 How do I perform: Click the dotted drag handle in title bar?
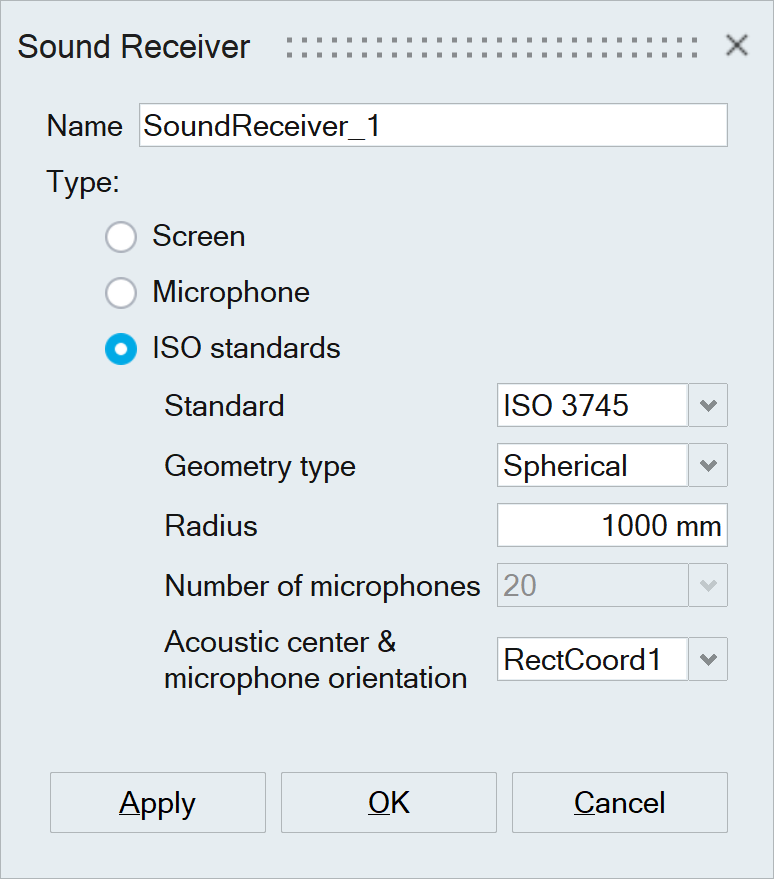[491, 47]
